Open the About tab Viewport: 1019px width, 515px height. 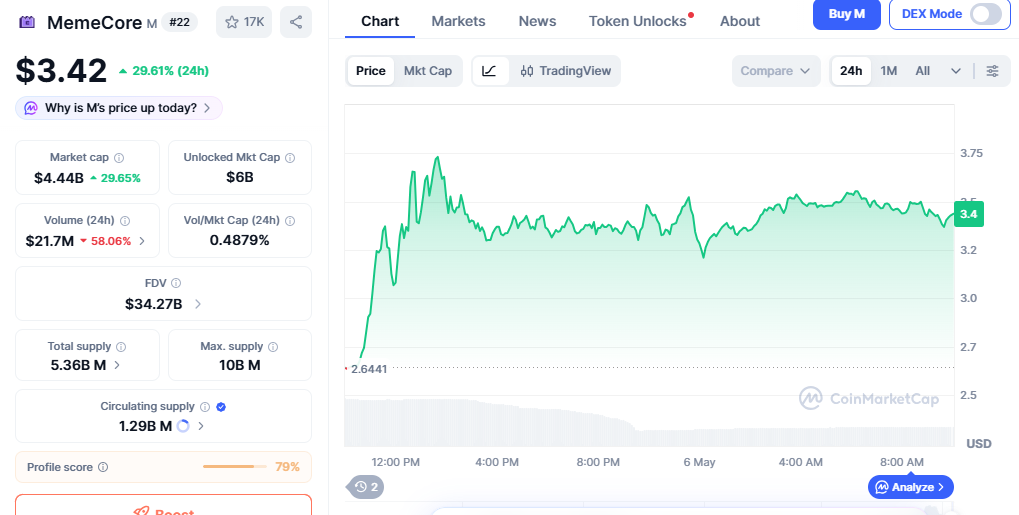740,21
